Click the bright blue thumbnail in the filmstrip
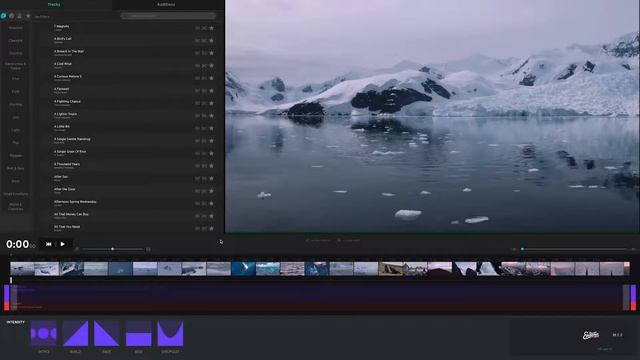This screenshot has width=640, height=360. (243, 269)
